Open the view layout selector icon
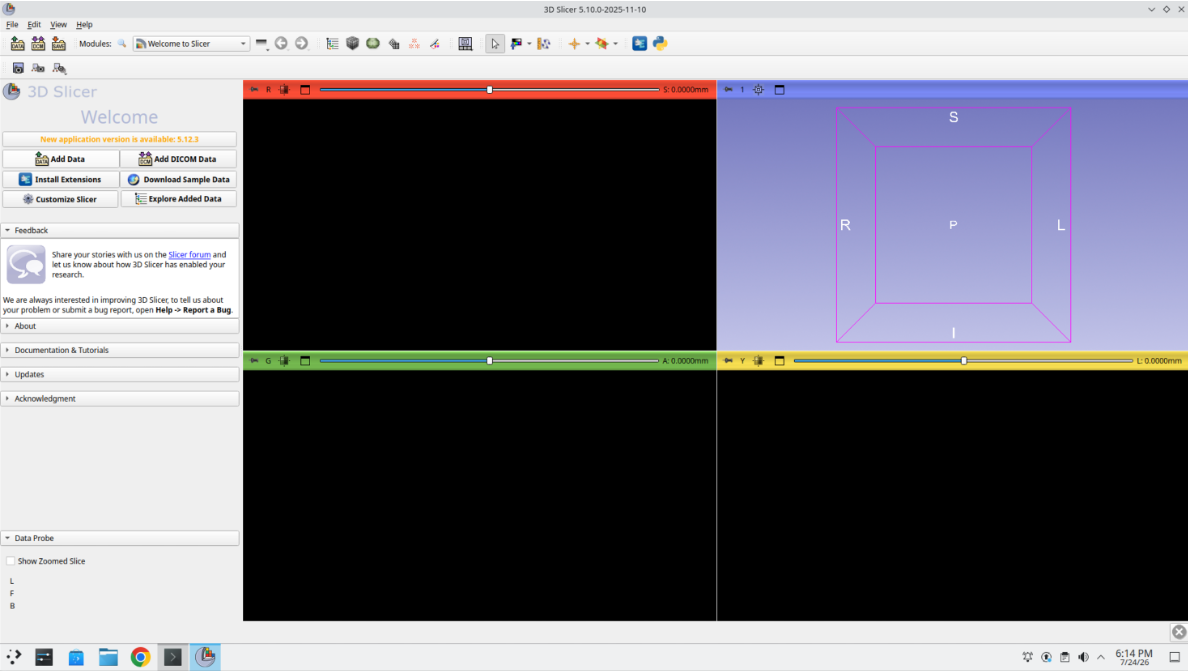1188x672 pixels. (465, 44)
